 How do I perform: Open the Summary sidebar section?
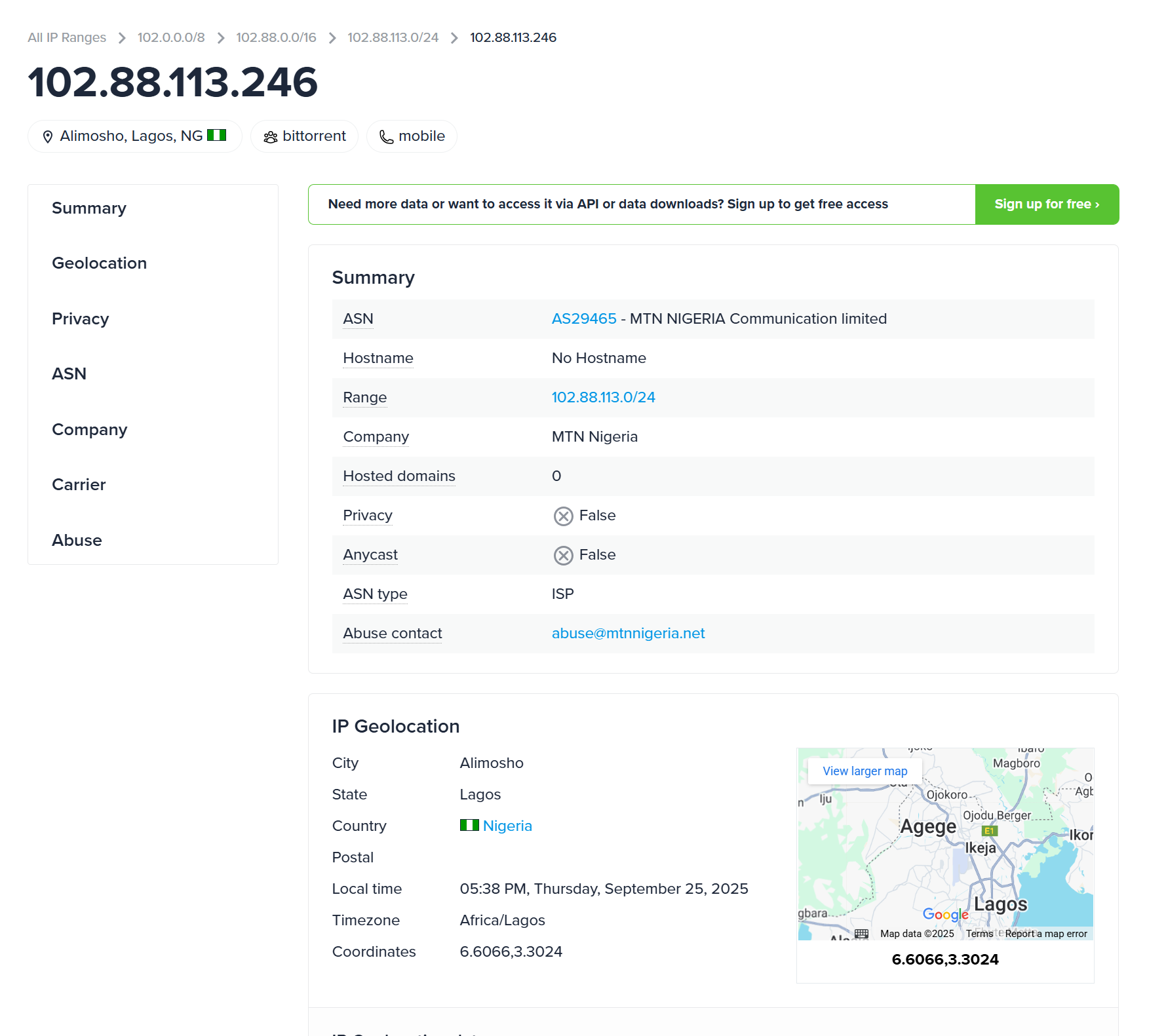tap(89, 208)
